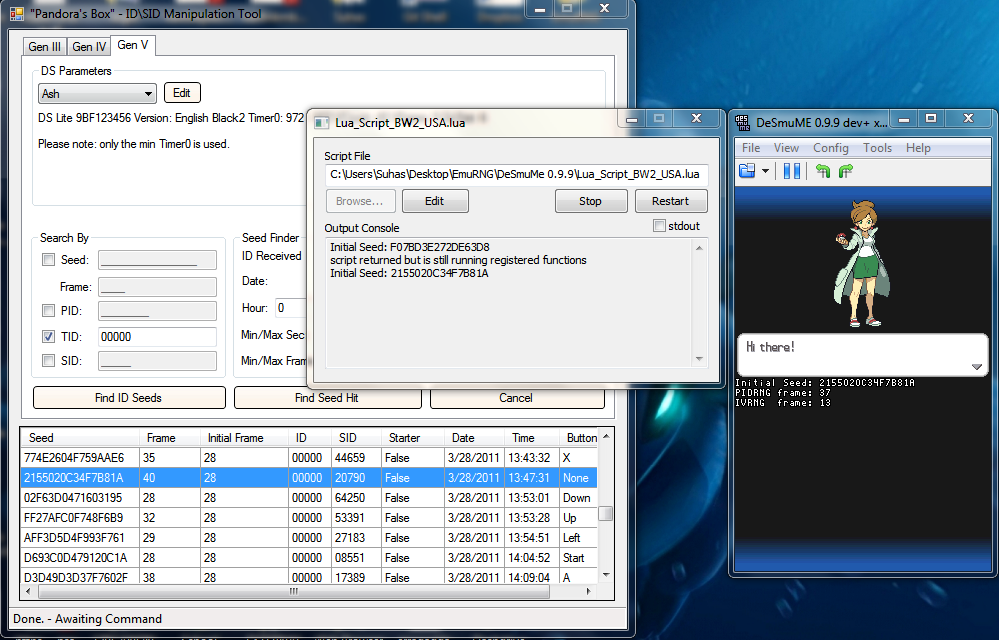Enable PID search checkbox
Screen dimensions: 999x640
pyautogui.click(x=48, y=311)
